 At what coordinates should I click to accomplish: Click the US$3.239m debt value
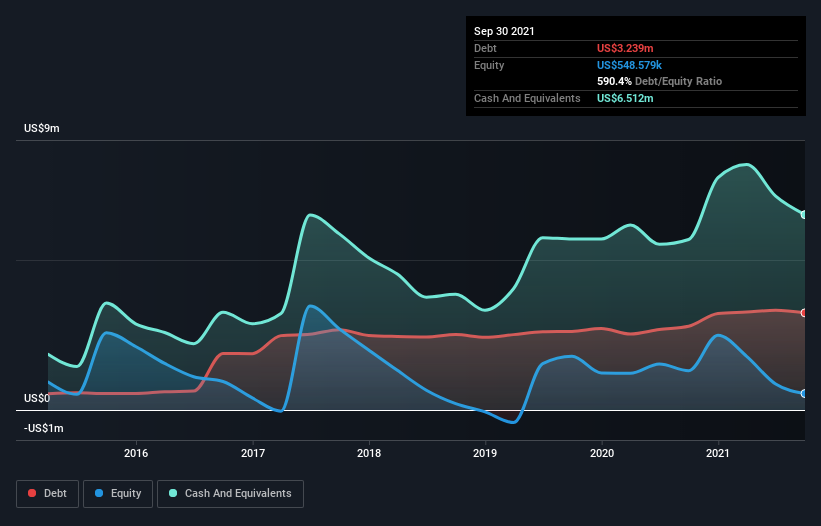[x=625, y=48]
